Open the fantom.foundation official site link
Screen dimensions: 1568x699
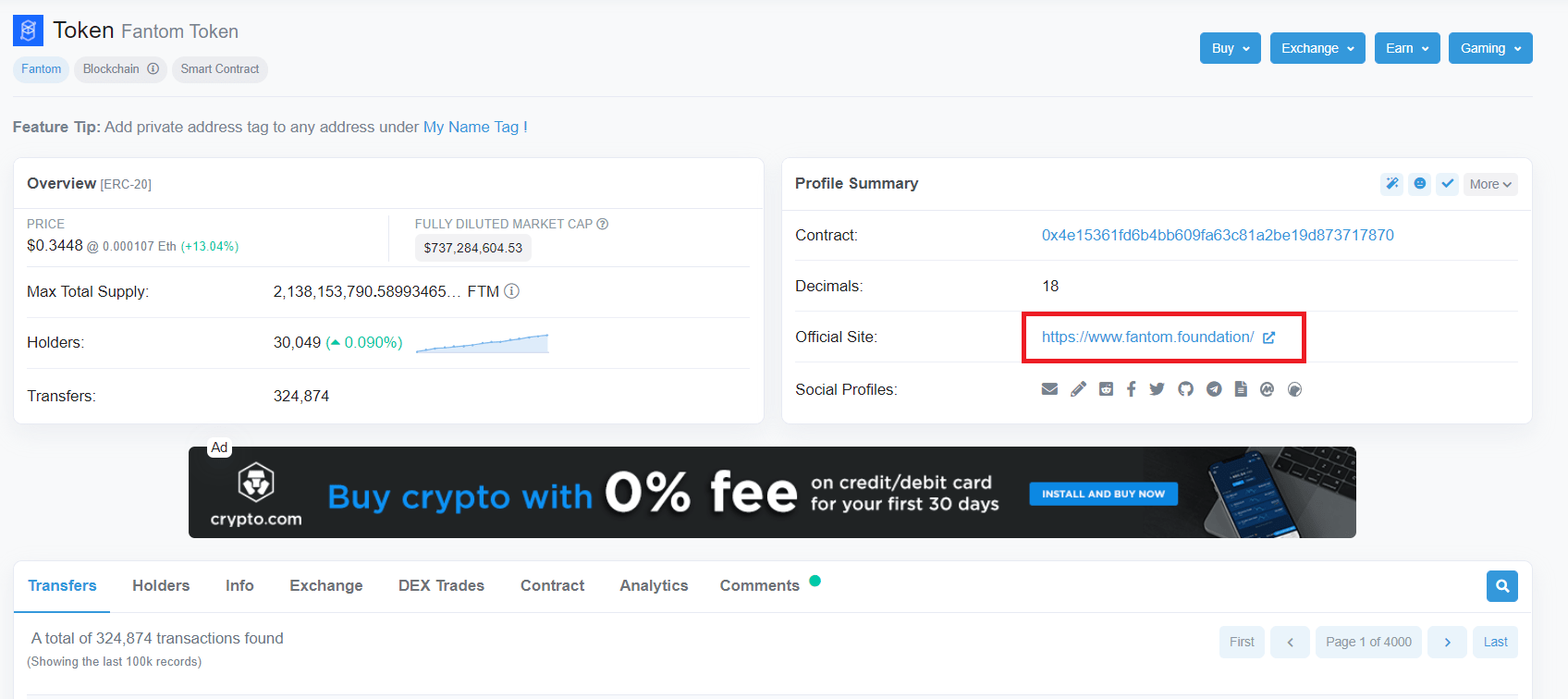tap(1147, 337)
